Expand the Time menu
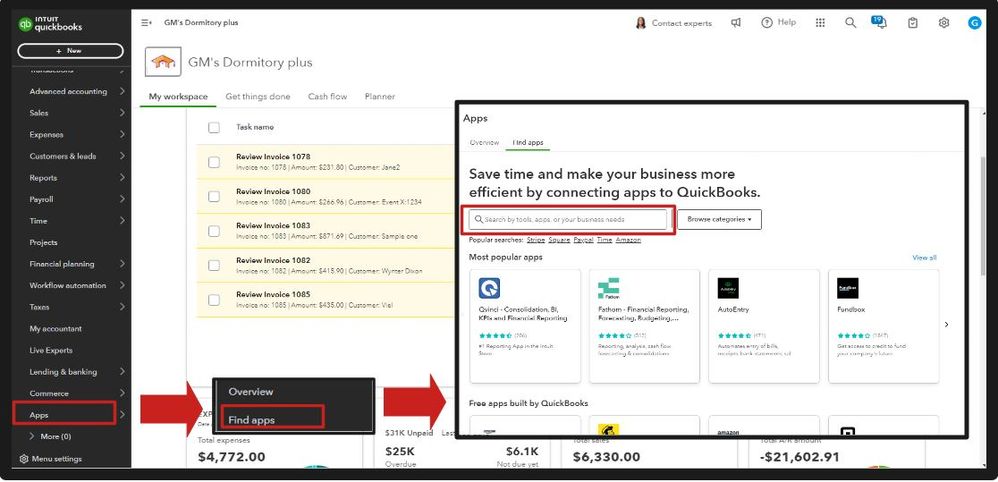This screenshot has height=482, width=998. click(x=122, y=221)
